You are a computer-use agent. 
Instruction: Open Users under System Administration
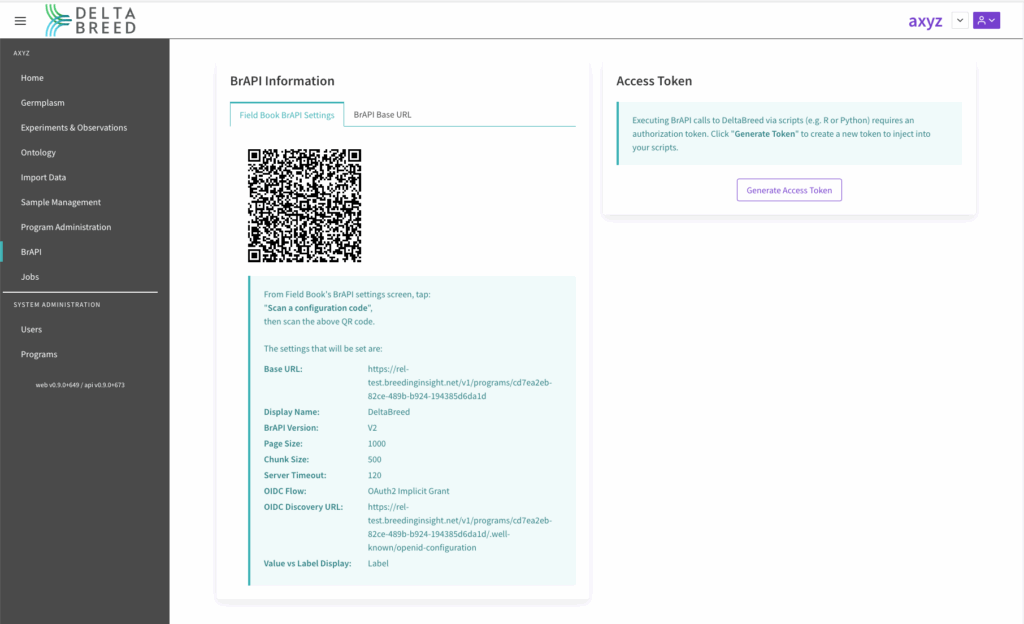pyautogui.click(x=31, y=329)
